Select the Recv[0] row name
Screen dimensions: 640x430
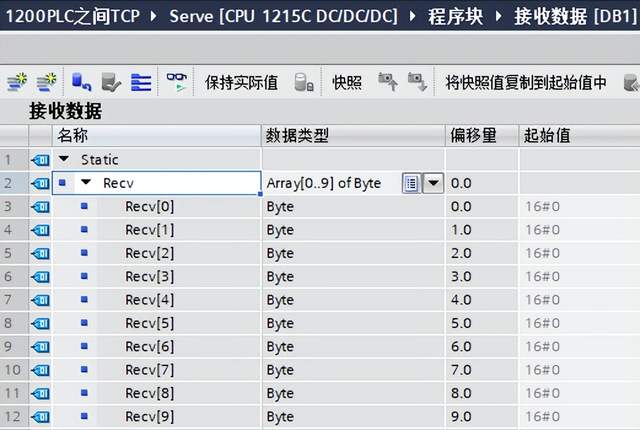tap(149, 206)
